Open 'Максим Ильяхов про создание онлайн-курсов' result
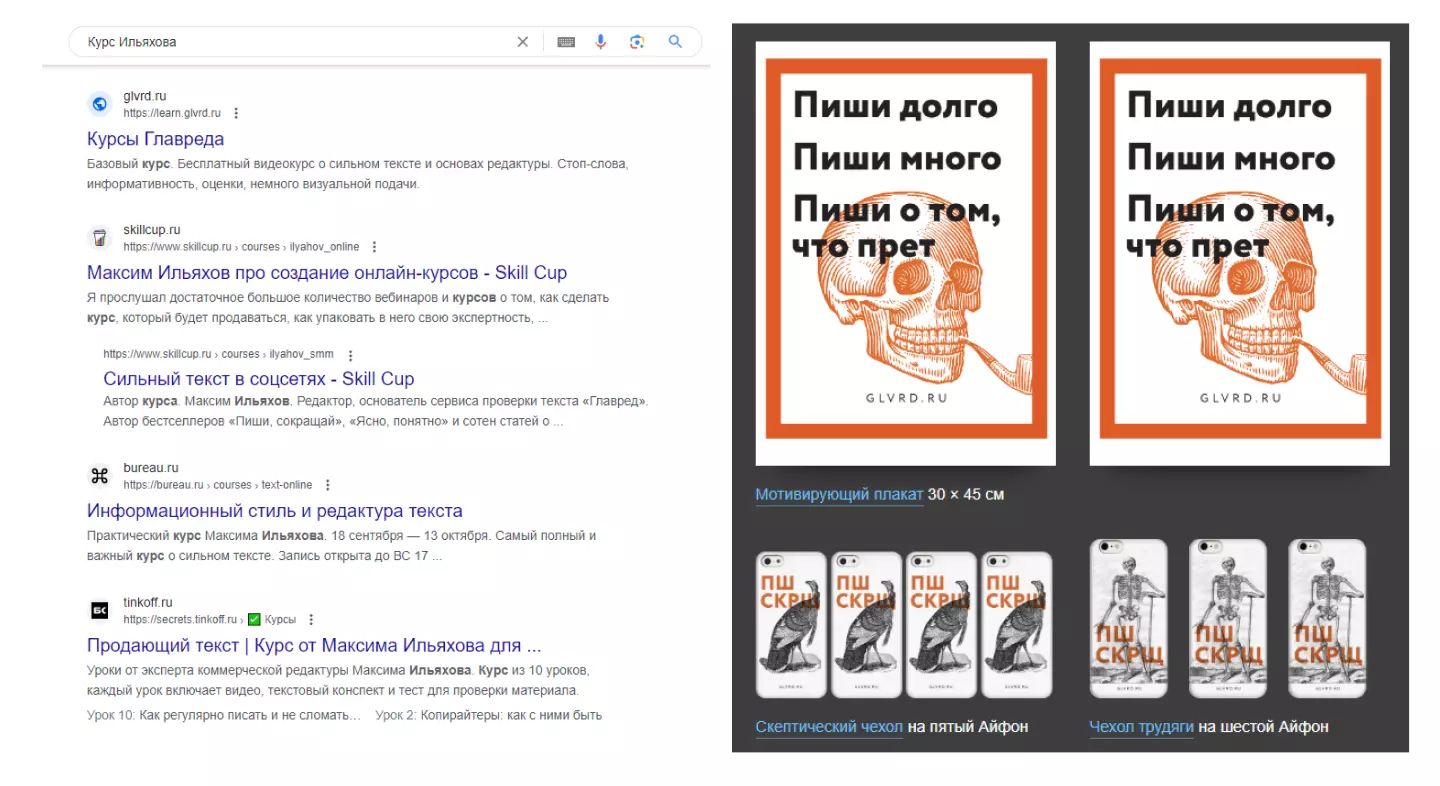1440x786 pixels. [327, 273]
